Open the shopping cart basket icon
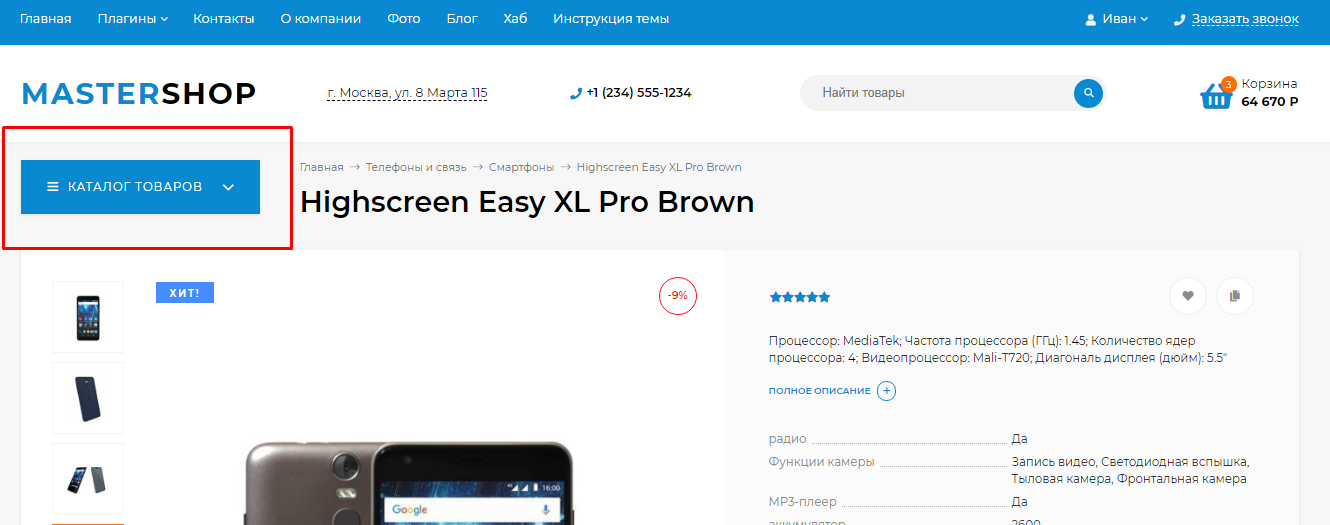Screen dimensions: 1330x525 1215,95
